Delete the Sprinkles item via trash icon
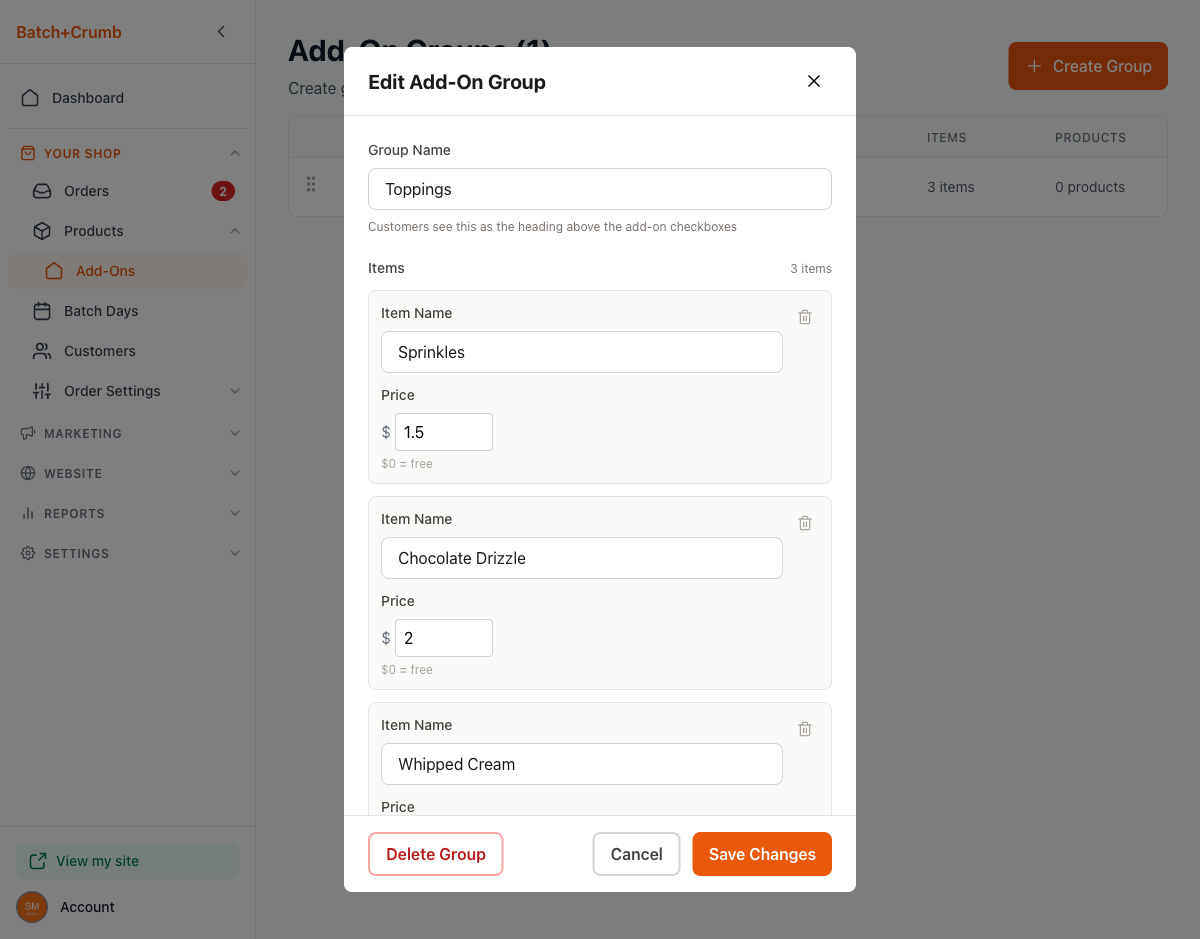The width and height of the screenshot is (1200, 939). pyautogui.click(x=805, y=317)
